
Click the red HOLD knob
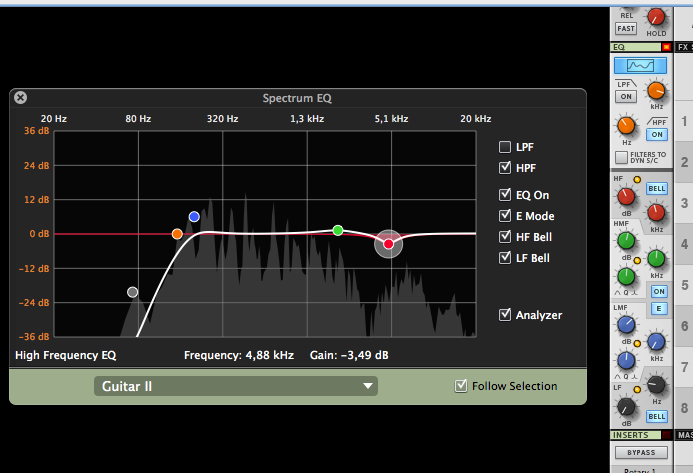coord(656,18)
